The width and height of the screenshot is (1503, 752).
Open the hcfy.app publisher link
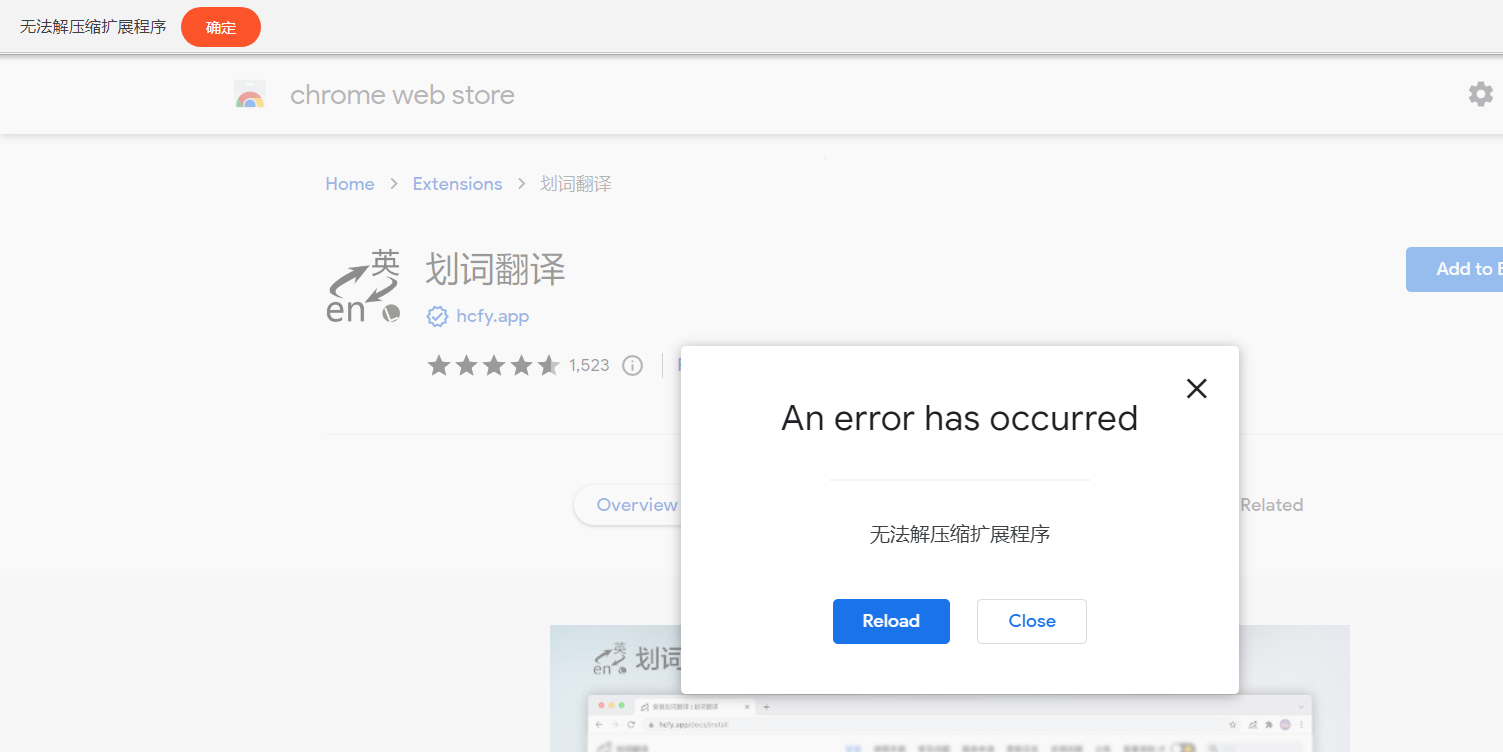(x=491, y=316)
